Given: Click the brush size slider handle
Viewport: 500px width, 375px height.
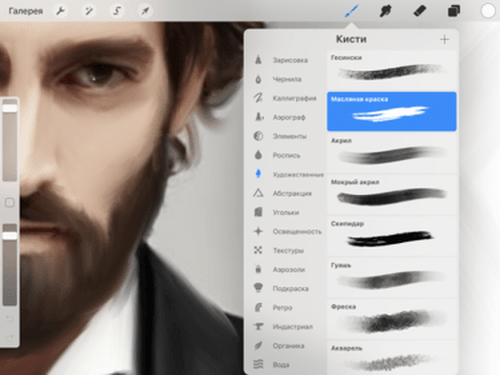Looking at the screenshot, I should click(10, 108).
